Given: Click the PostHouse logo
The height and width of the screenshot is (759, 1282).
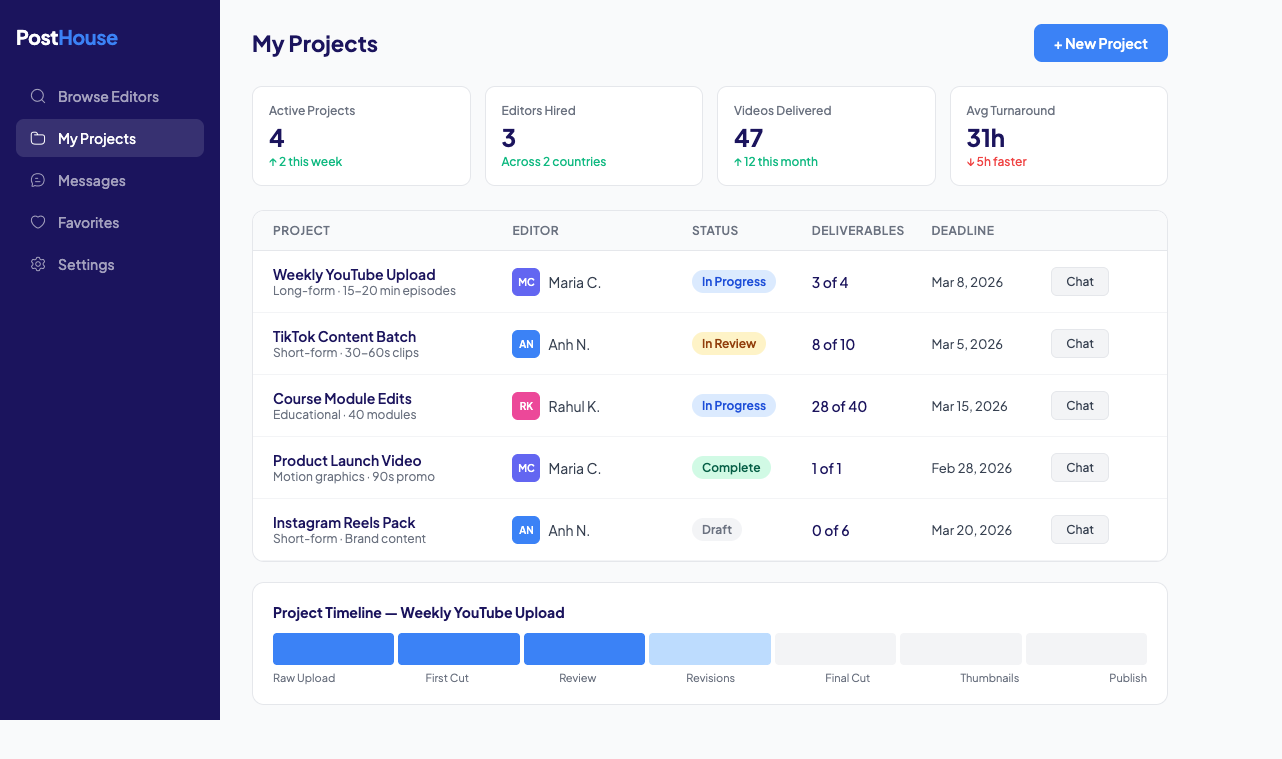Looking at the screenshot, I should [x=66, y=38].
